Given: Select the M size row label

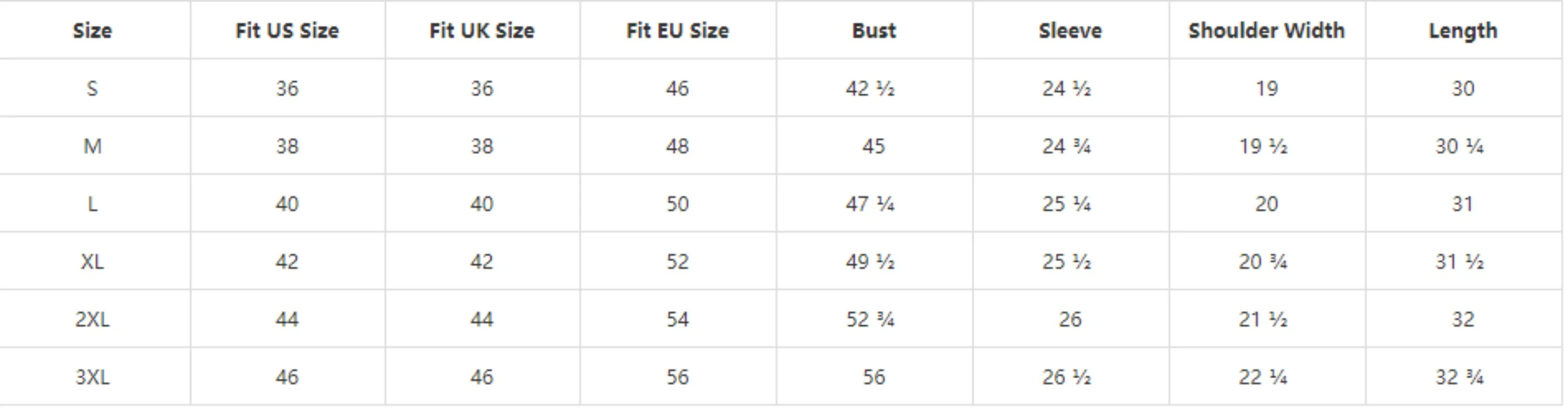Looking at the screenshot, I should pos(93,147).
